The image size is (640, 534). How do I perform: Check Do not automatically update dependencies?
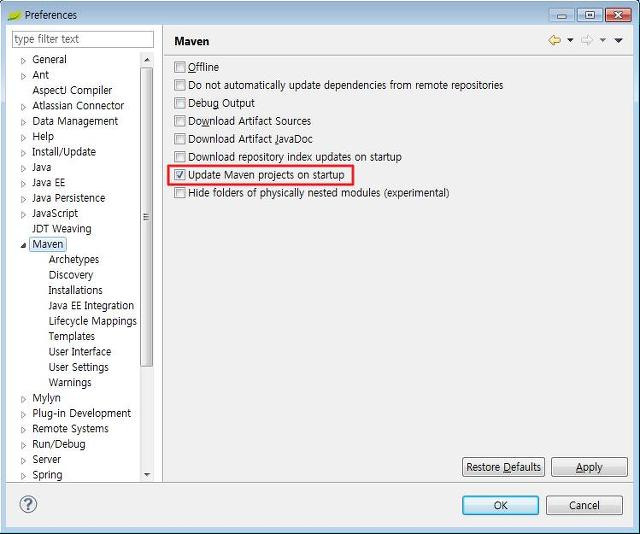[x=180, y=85]
